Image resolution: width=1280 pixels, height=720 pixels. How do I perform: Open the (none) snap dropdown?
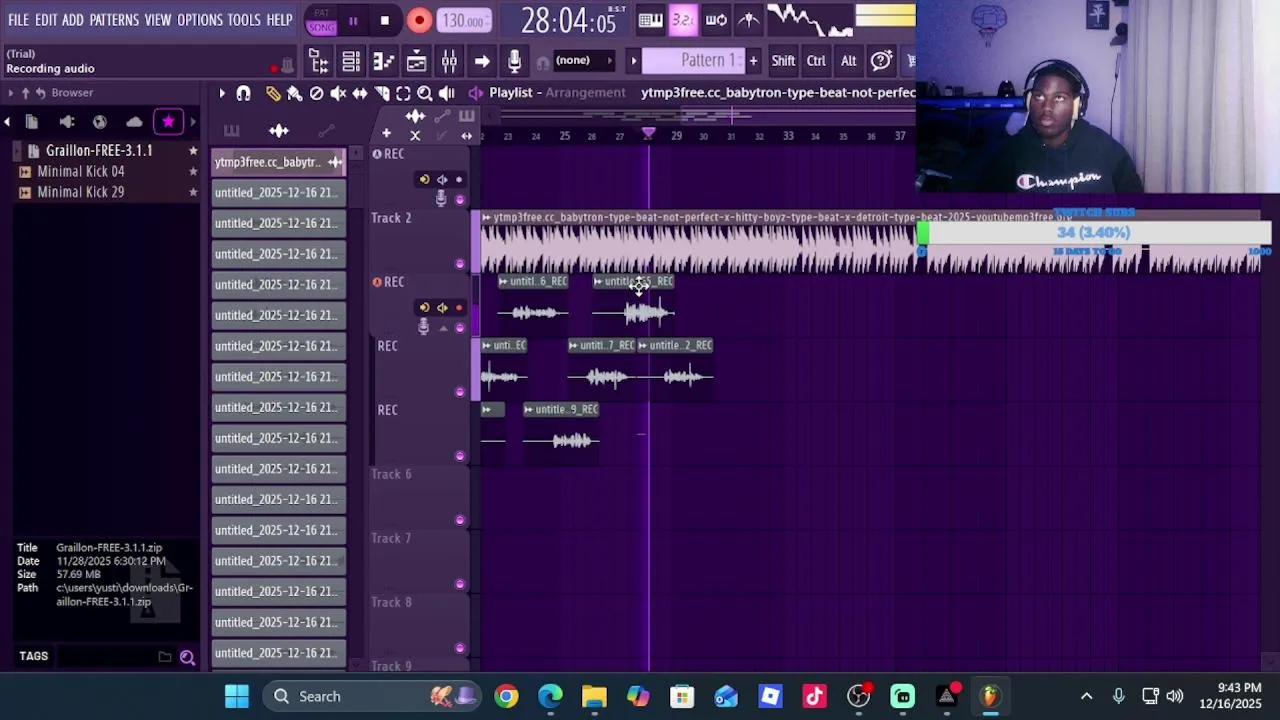pos(582,61)
